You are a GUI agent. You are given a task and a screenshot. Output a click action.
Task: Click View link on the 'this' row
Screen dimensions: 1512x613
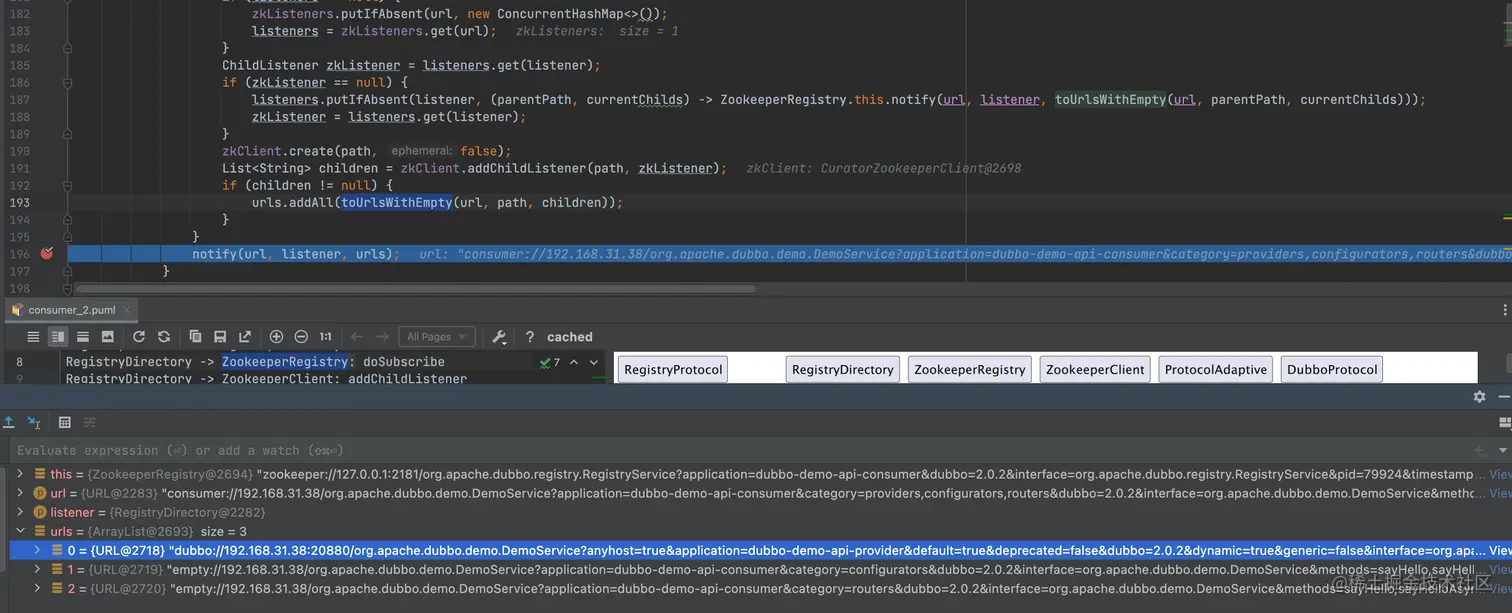point(1500,474)
